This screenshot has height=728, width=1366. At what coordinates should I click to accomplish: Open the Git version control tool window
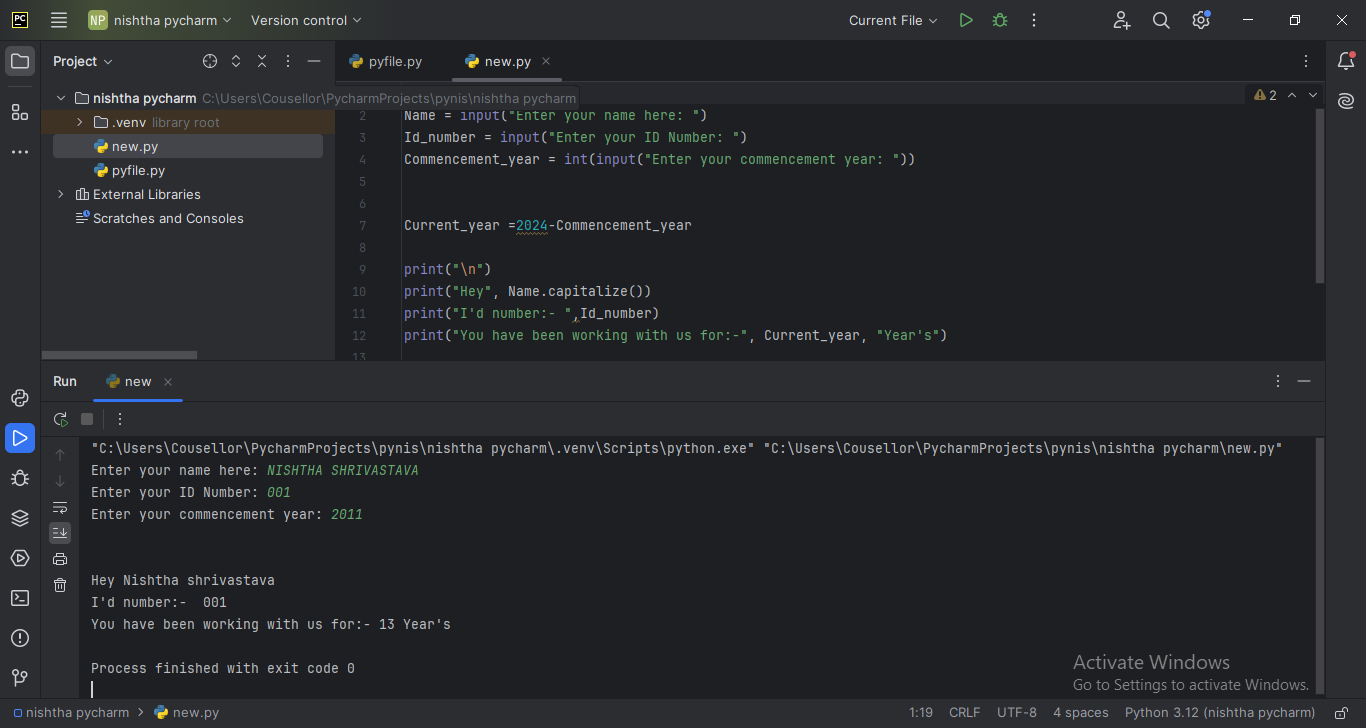pyautogui.click(x=20, y=677)
